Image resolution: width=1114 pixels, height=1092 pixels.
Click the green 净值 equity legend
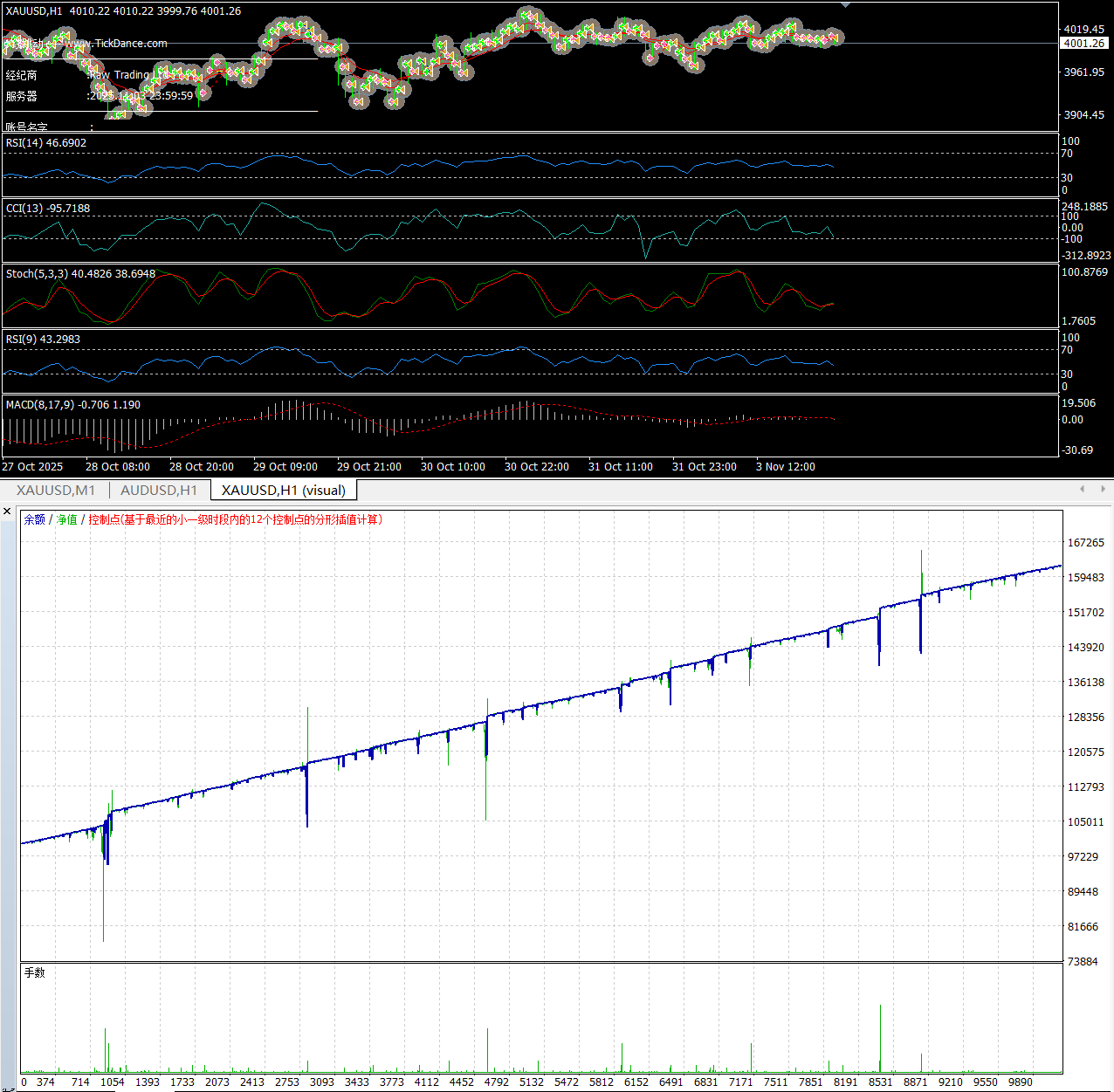67,519
